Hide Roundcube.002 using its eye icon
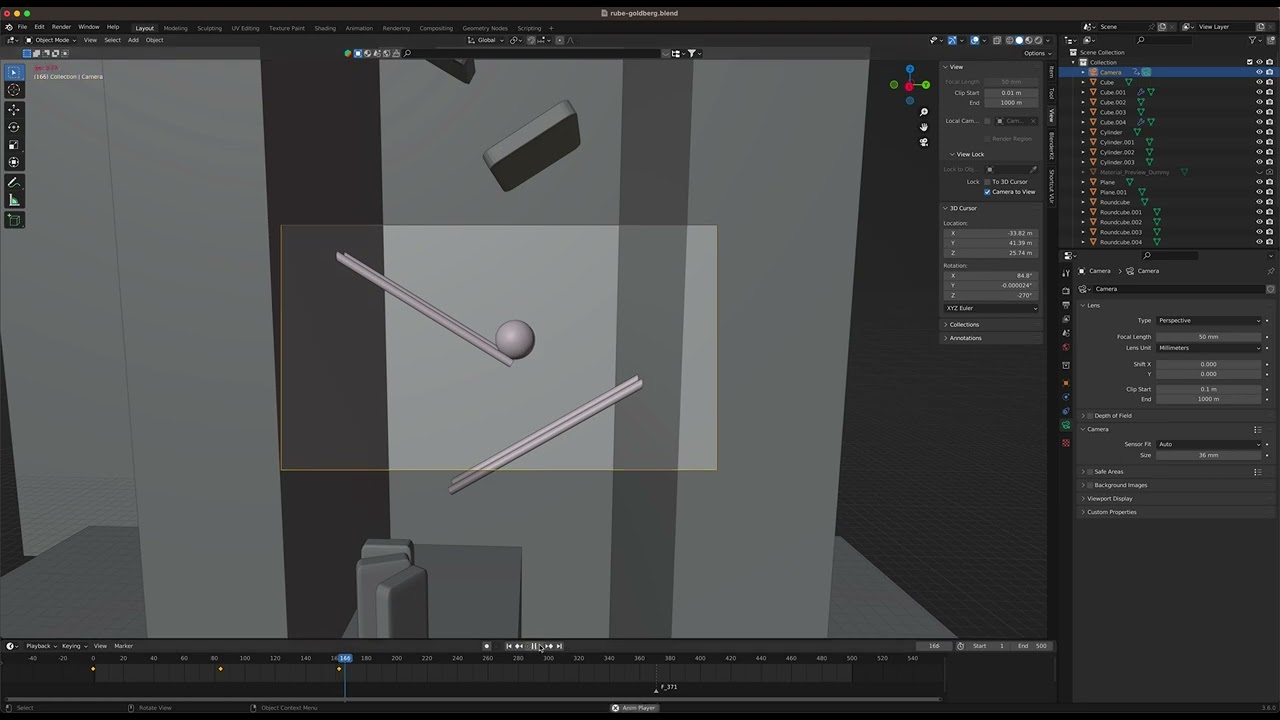This screenshot has width=1280, height=720. coord(1259,222)
